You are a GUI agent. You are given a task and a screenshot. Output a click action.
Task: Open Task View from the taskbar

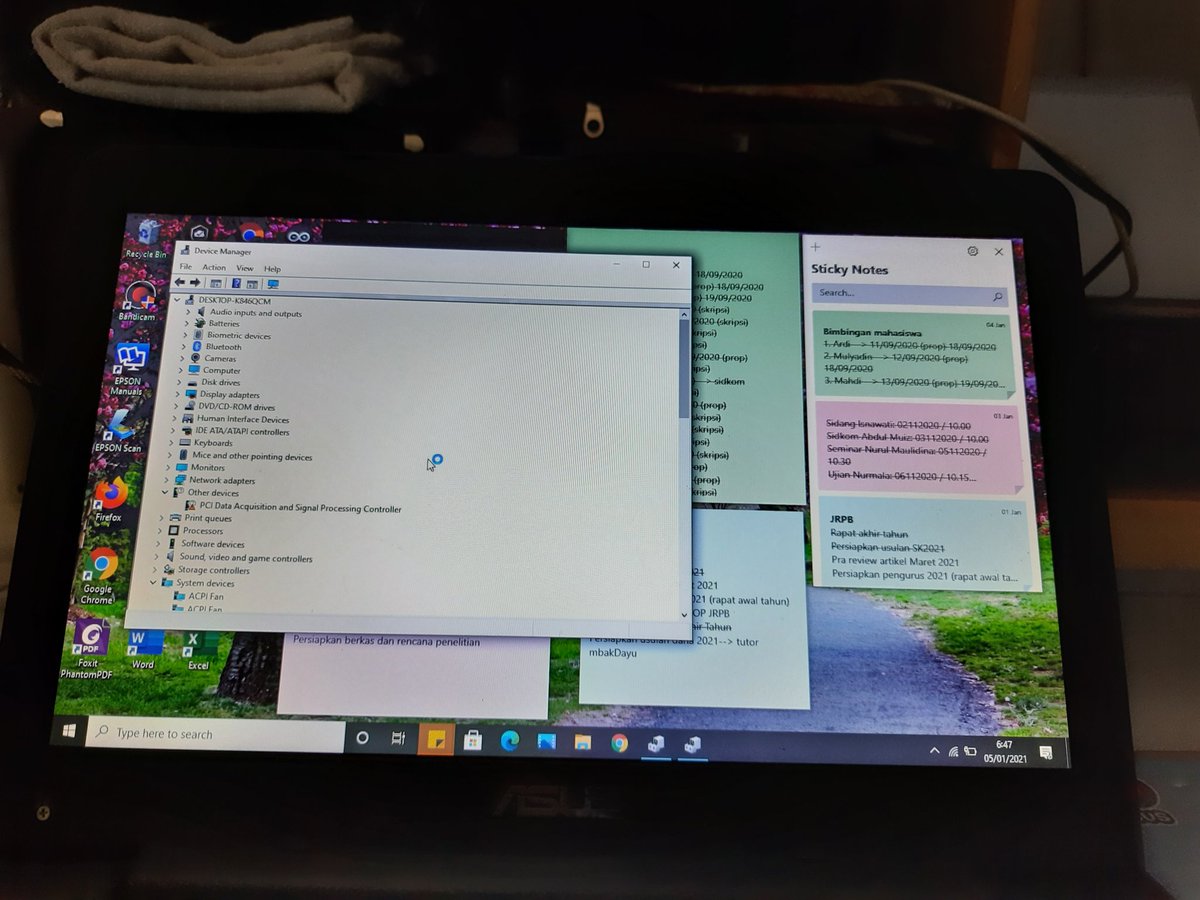point(398,739)
